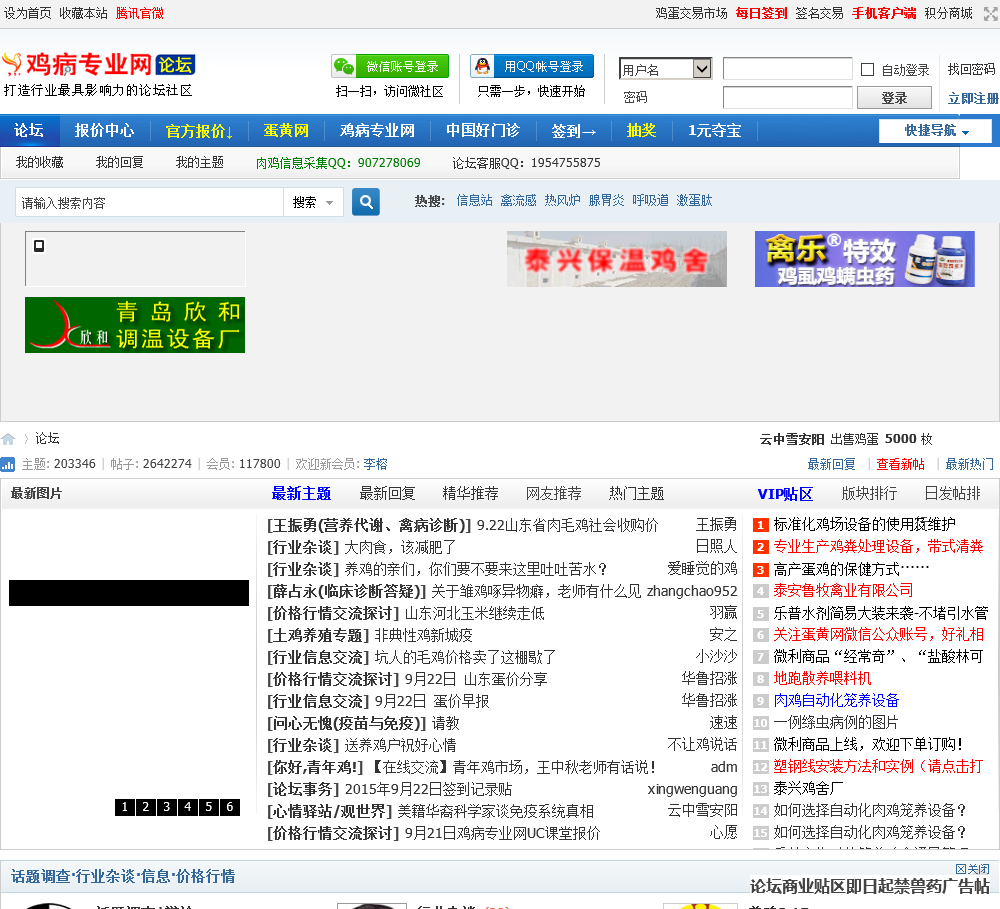1000x909 pixels.
Task: Open VIP post 地跑散养喂料机
Action: point(822,679)
